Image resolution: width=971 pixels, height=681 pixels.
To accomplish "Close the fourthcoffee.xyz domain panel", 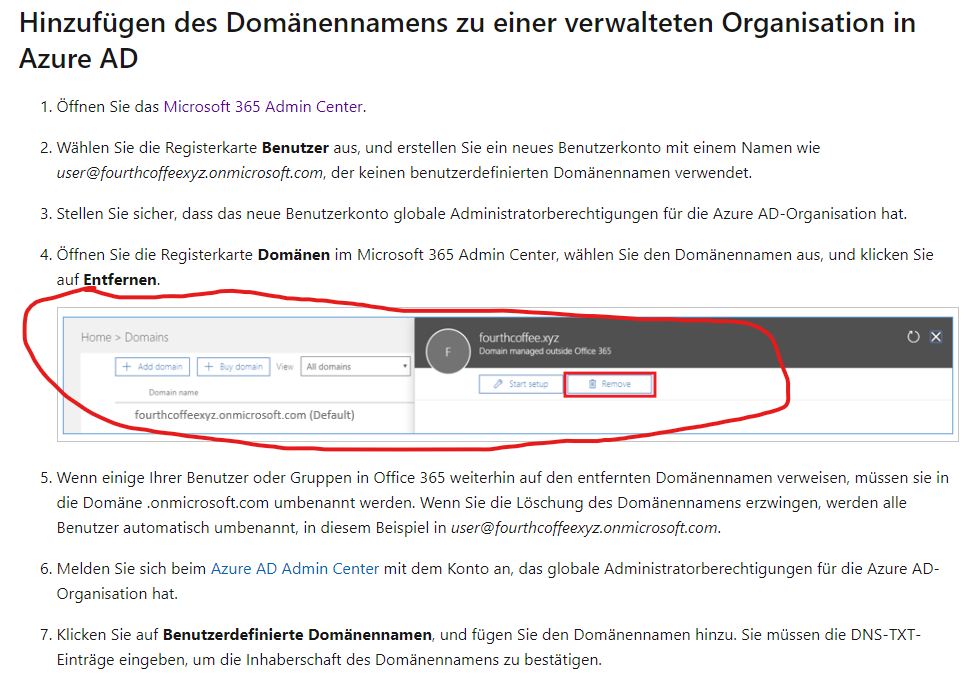I will point(936,337).
